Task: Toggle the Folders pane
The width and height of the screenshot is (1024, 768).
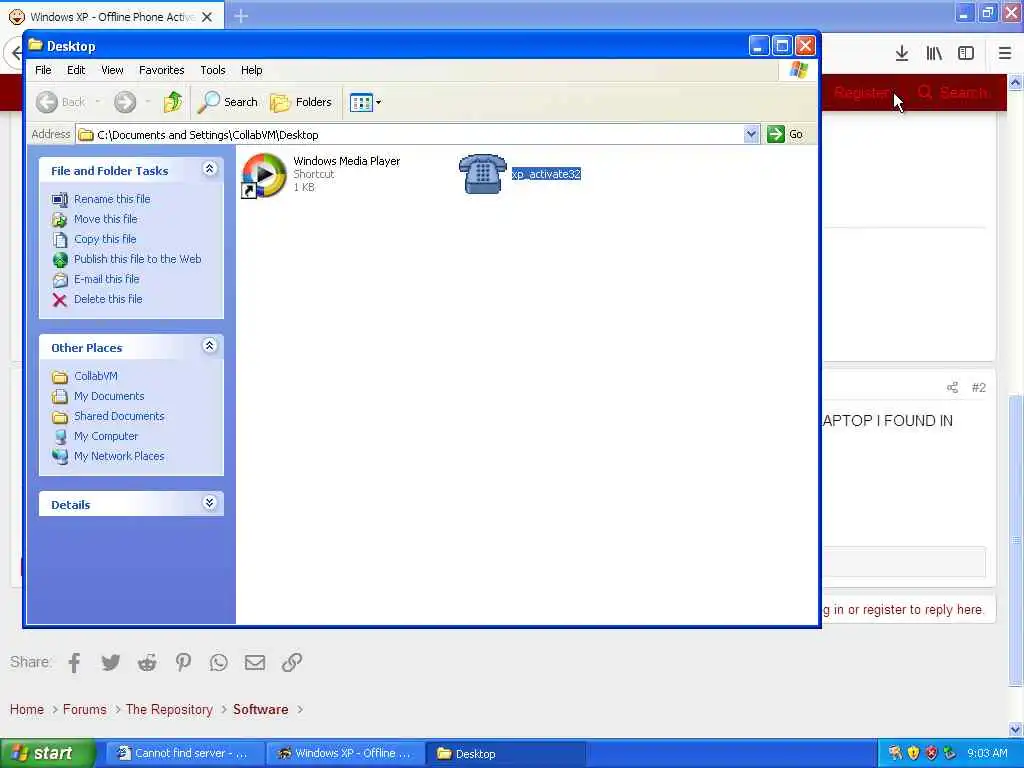Action: click(x=301, y=102)
